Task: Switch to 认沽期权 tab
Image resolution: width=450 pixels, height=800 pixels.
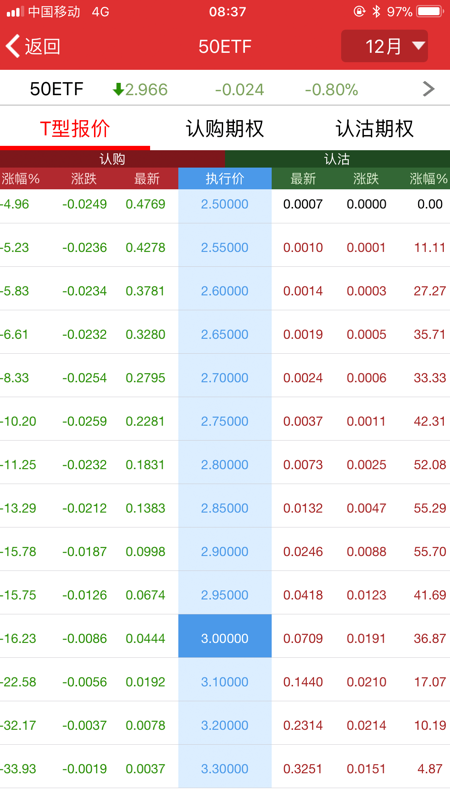Action: coord(374,129)
